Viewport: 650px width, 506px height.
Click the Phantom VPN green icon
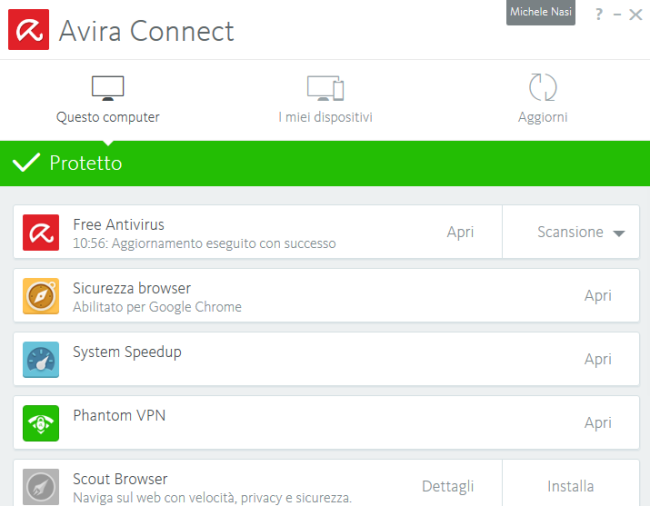coord(41,423)
